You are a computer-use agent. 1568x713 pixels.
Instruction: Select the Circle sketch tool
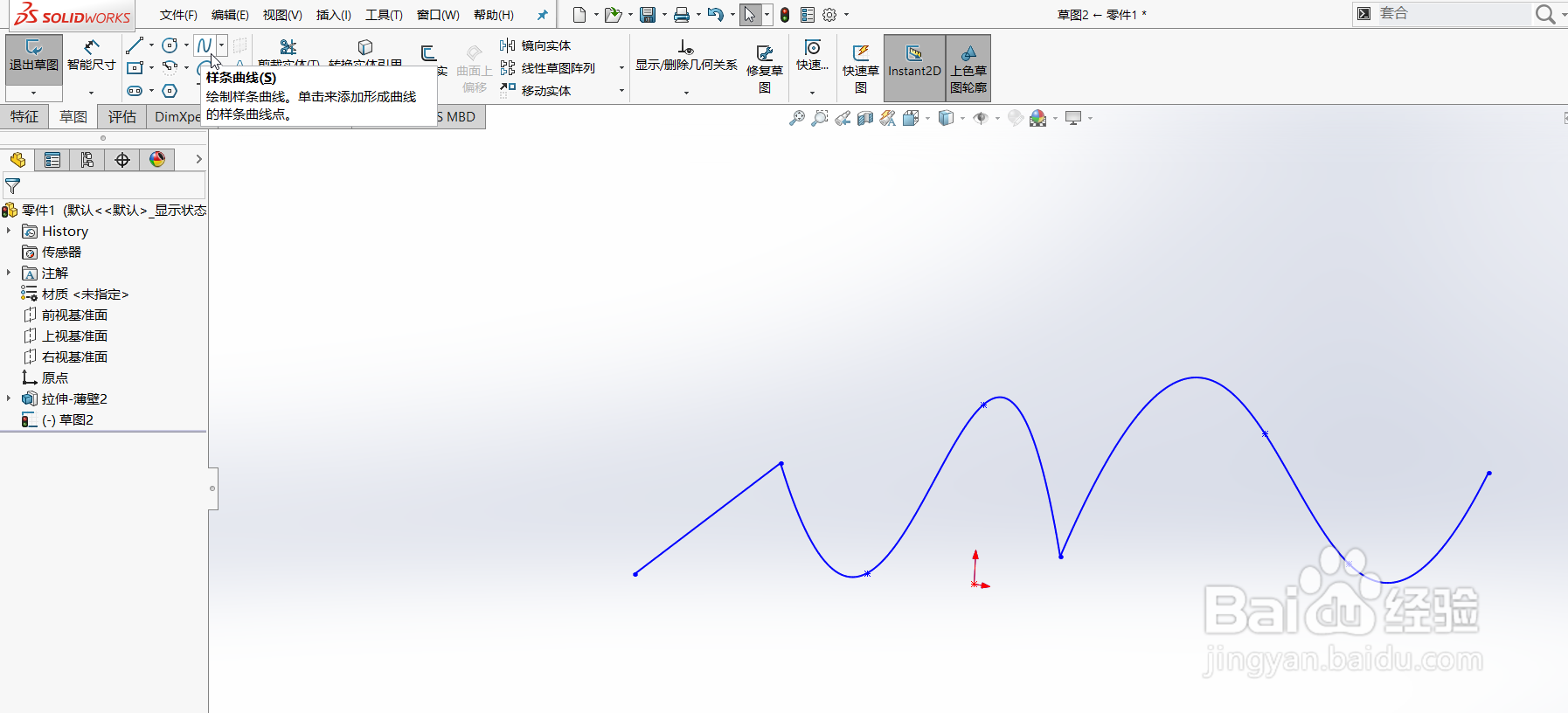tap(170, 45)
